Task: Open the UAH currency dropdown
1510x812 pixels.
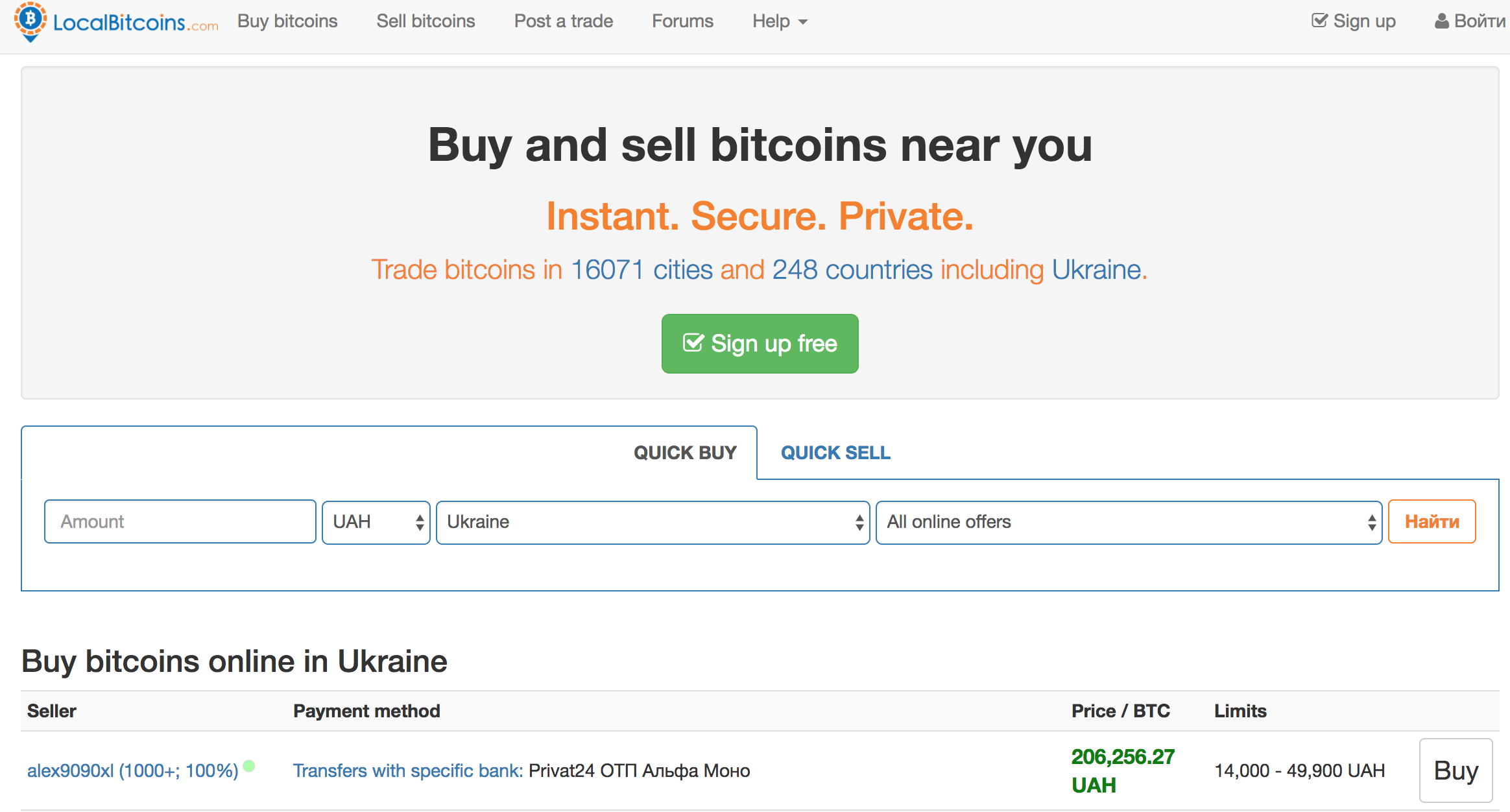Action: [x=376, y=522]
